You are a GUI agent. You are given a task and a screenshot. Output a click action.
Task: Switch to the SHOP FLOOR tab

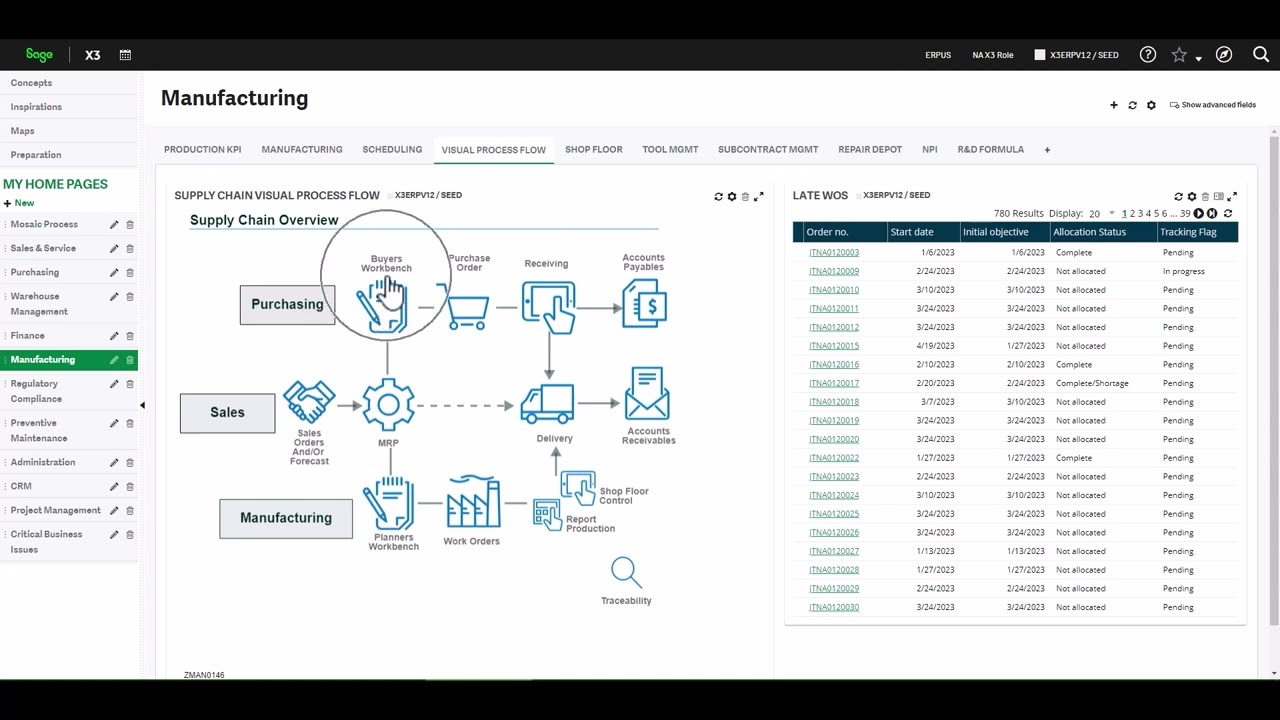pyautogui.click(x=593, y=150)
